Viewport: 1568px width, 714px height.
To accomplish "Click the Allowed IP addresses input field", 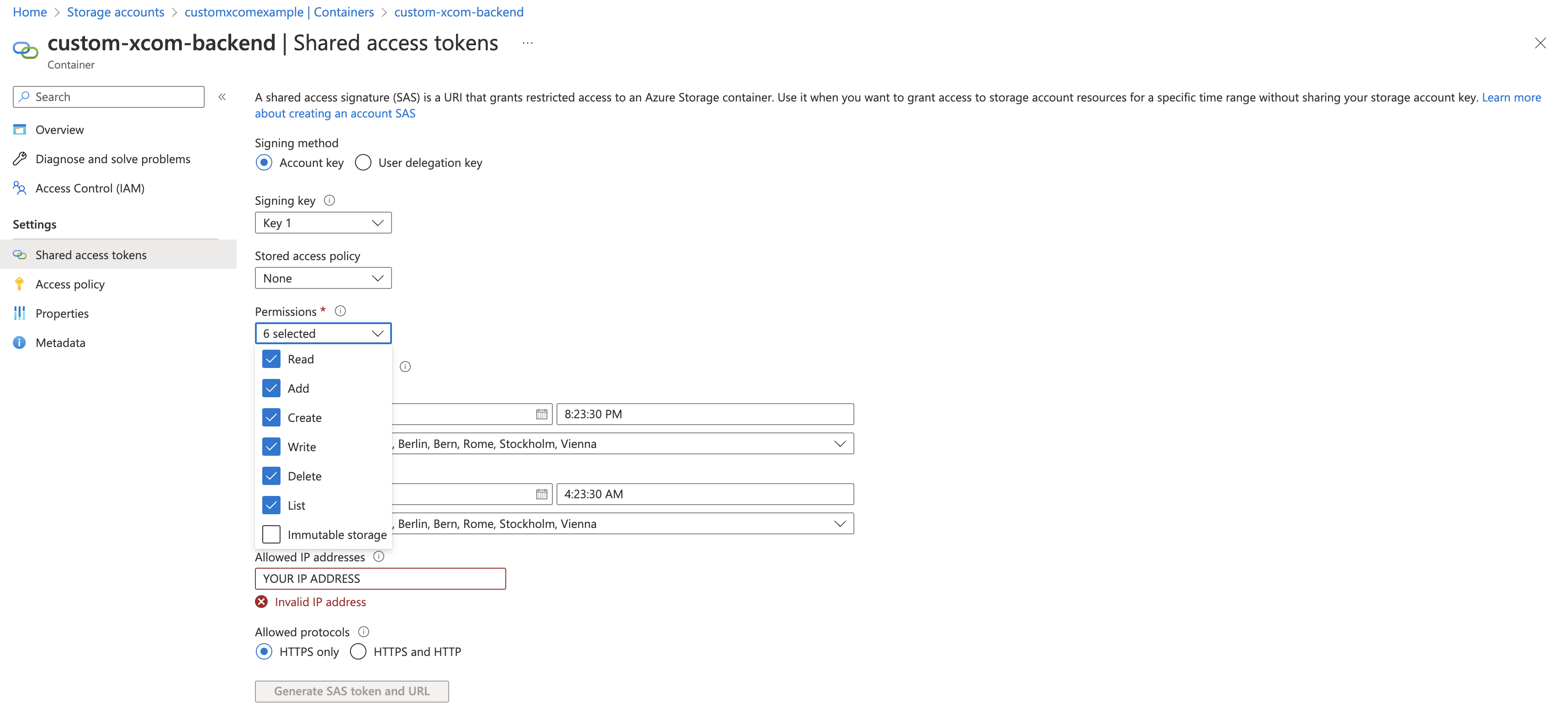I will click(380, 579).
